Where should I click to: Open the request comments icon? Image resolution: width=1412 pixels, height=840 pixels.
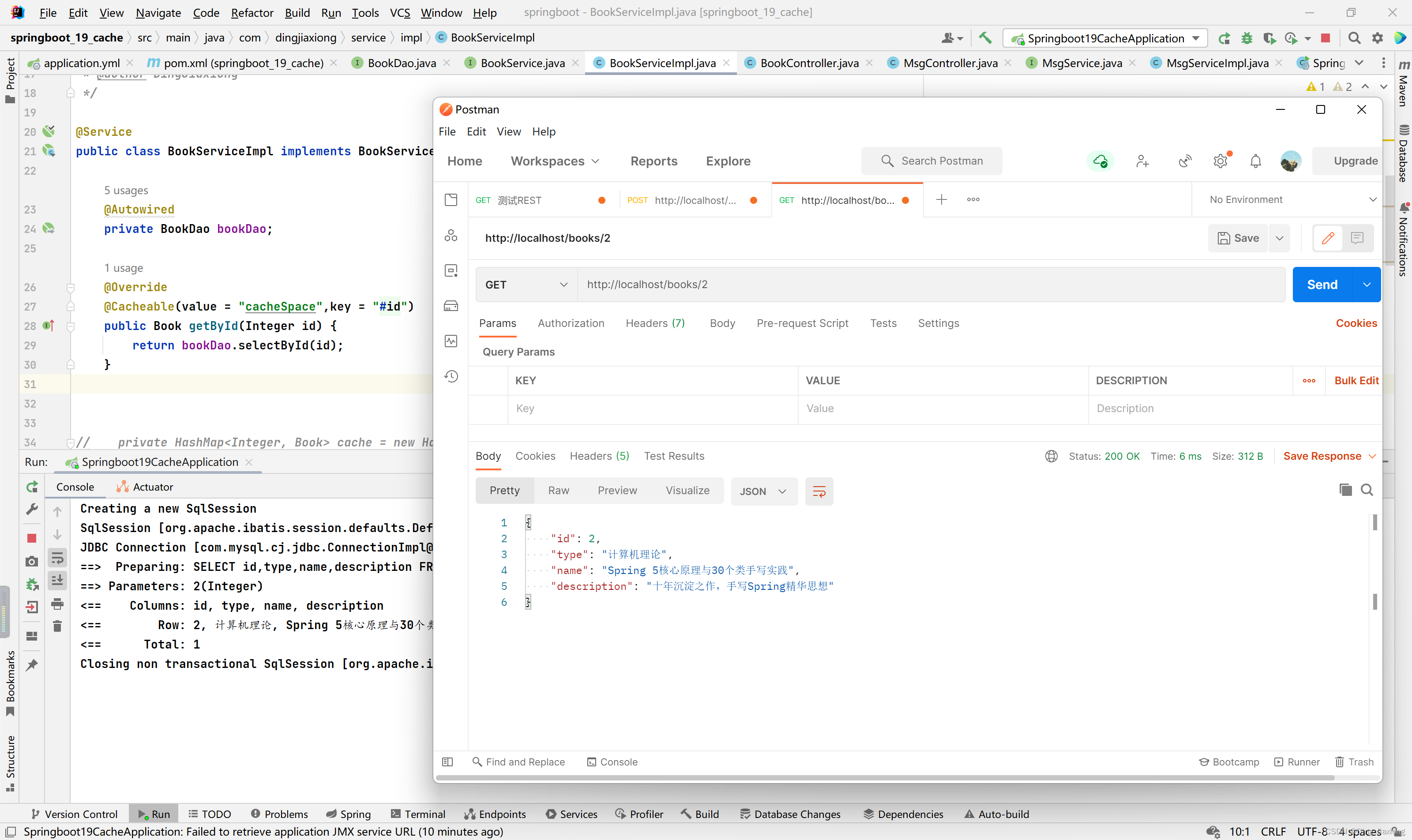coord(1356,238)
